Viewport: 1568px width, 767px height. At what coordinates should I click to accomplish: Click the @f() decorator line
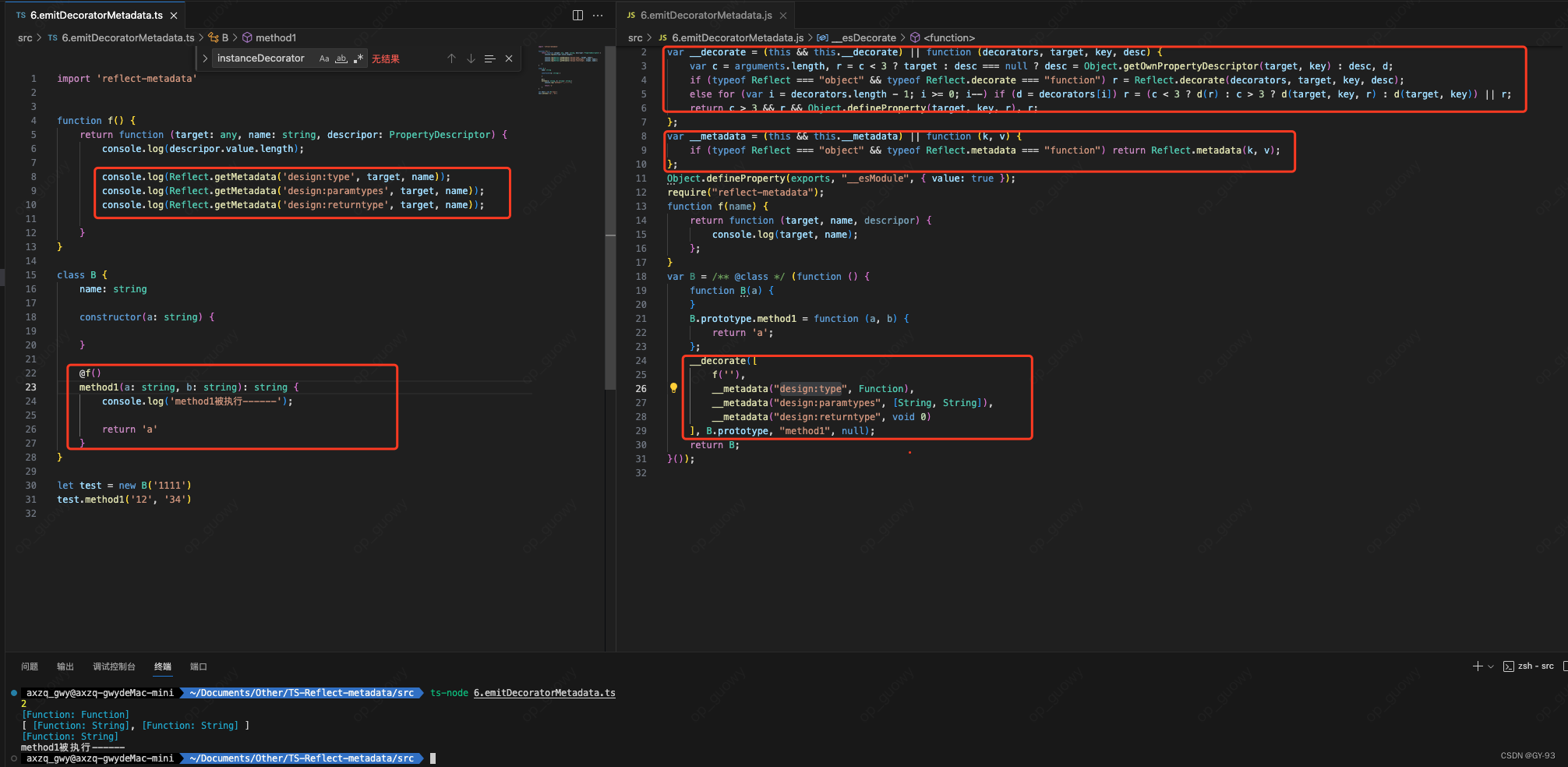90,373
